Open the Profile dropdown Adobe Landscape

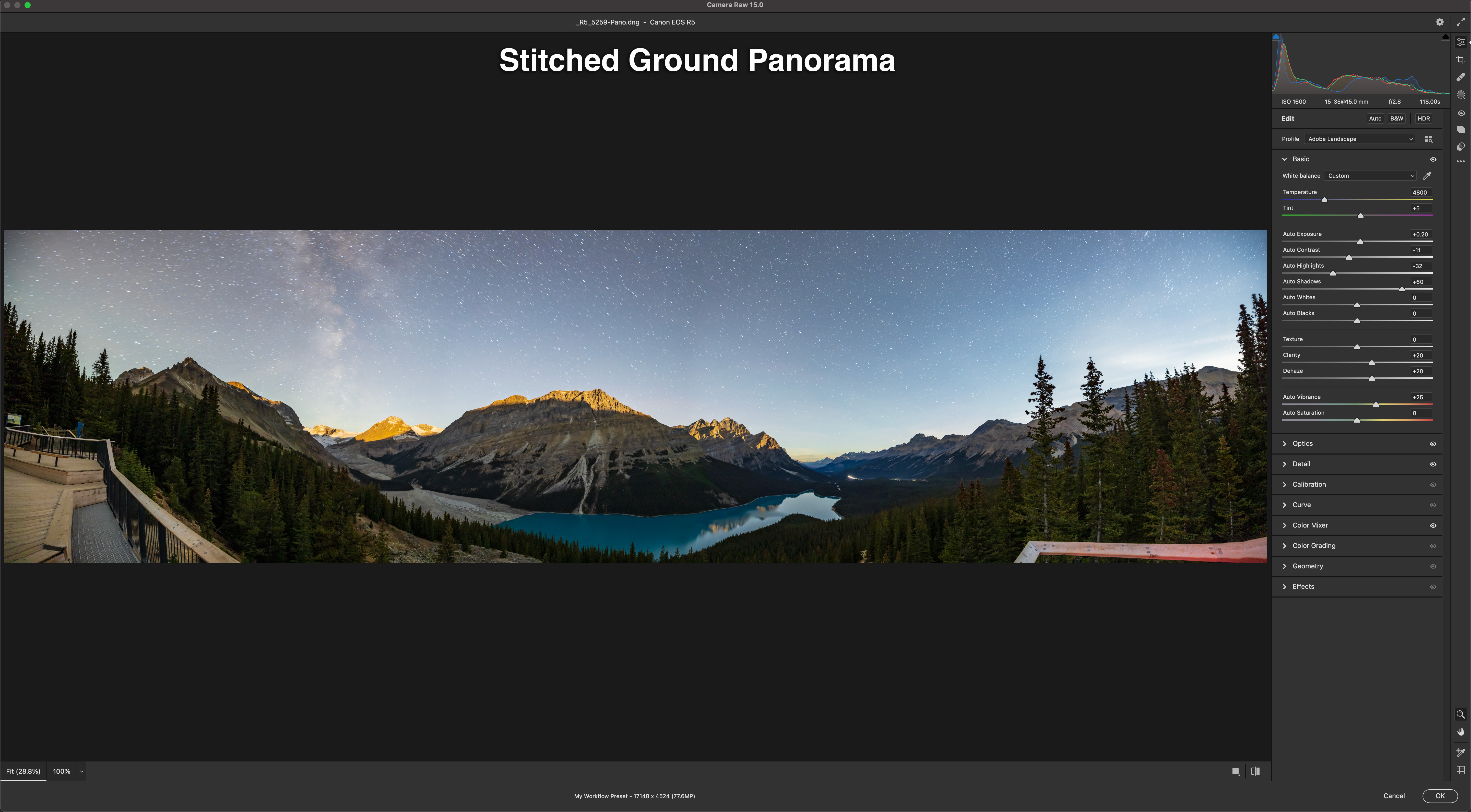1360,139
